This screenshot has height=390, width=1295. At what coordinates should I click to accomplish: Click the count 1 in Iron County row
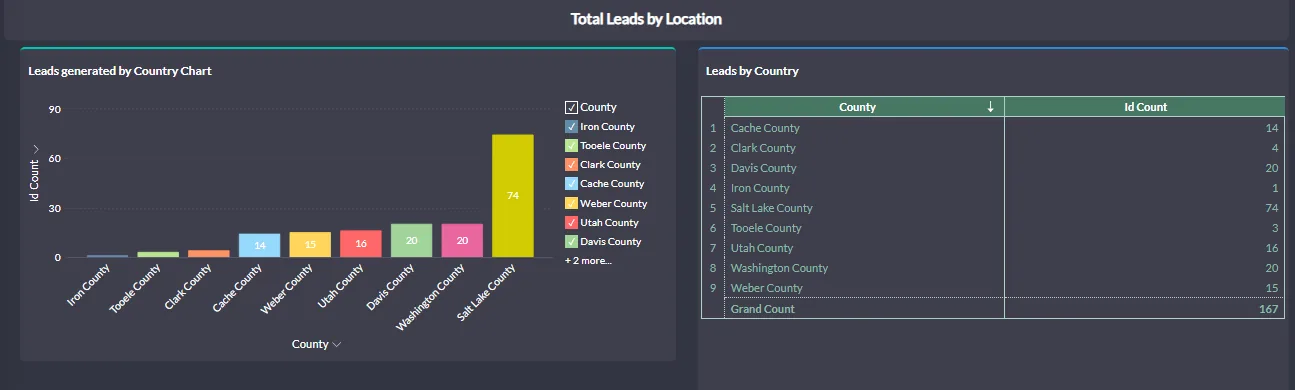coord(1275,188)
